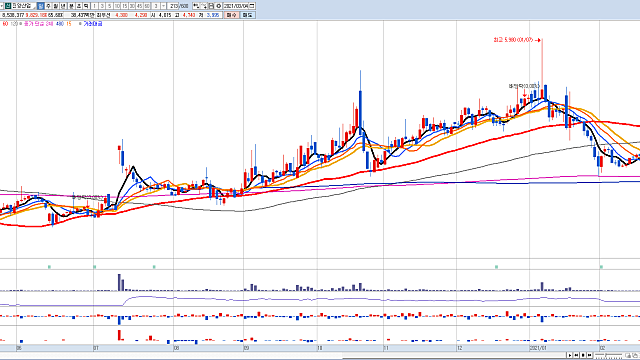Click the 480 moving average label

tap(60, 24)
